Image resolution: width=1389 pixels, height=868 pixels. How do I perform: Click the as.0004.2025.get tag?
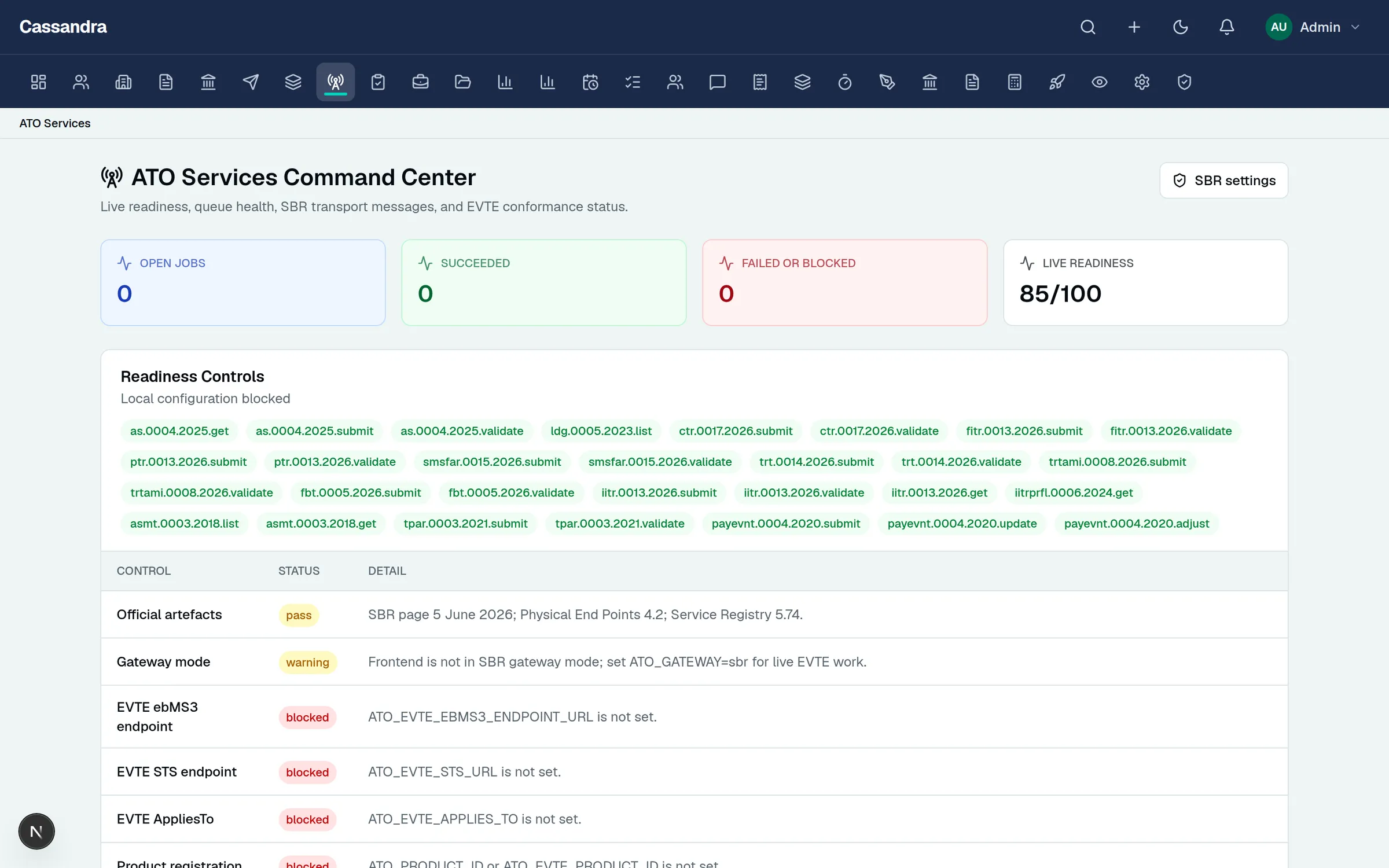coord(179,431)
